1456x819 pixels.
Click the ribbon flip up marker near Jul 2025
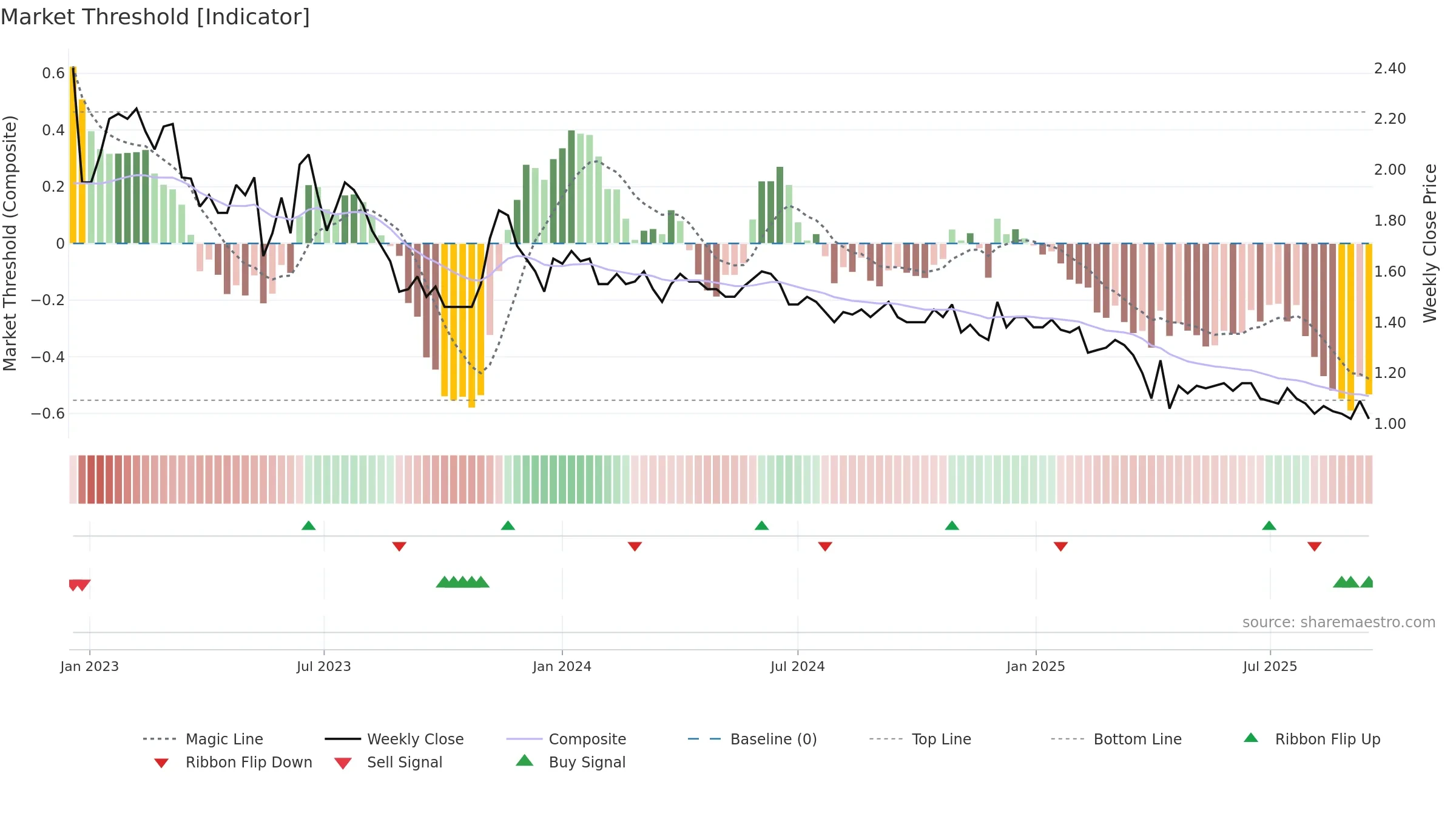coord(1269,525)
